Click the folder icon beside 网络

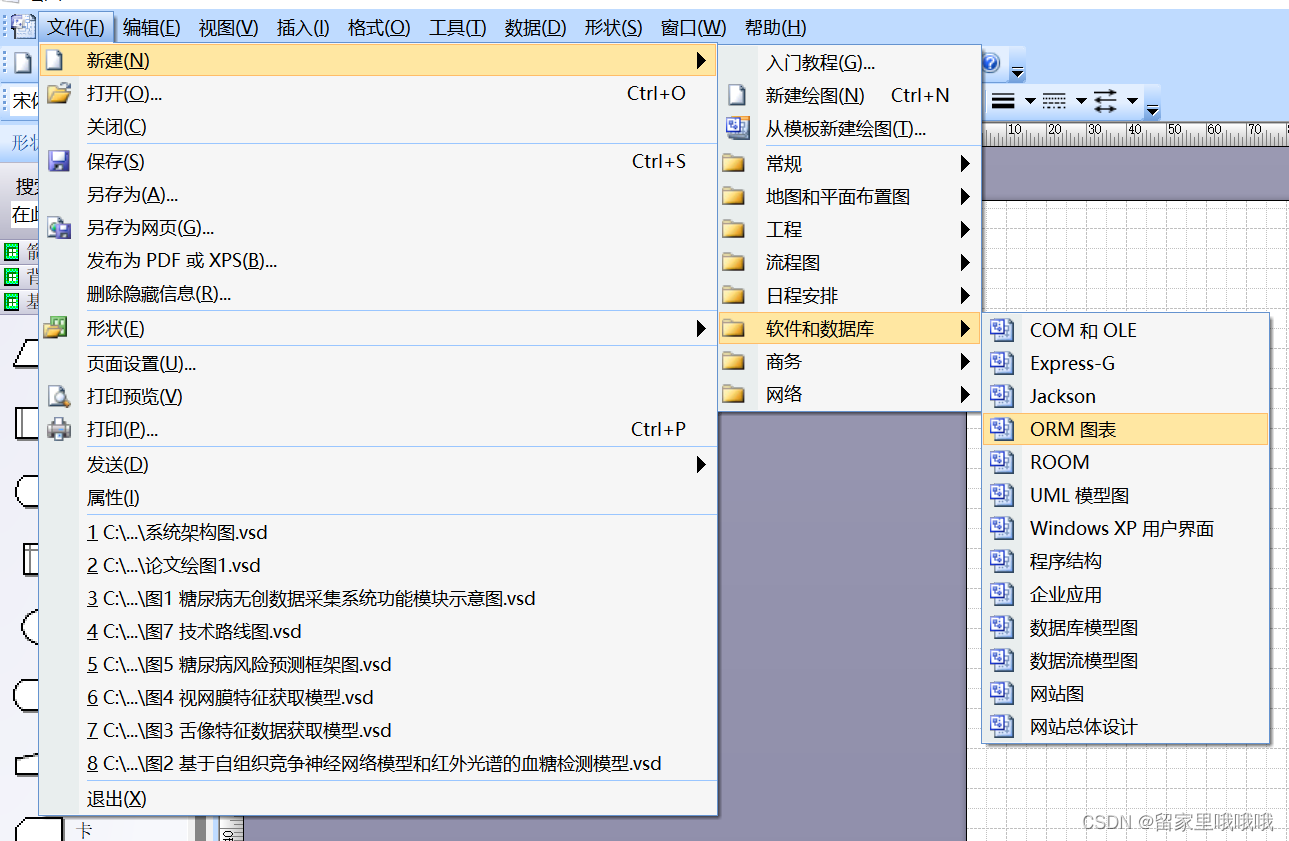(735, 394)
